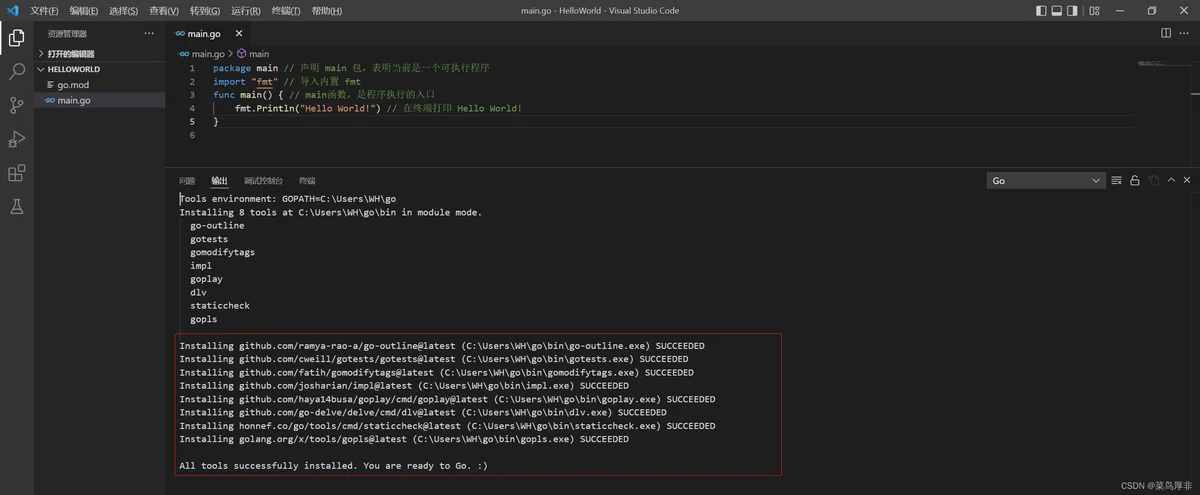Screen dimensions: 1200x495
Task: Click the Installing goplay SUCCEEDED output line
Action: (447, 399)
